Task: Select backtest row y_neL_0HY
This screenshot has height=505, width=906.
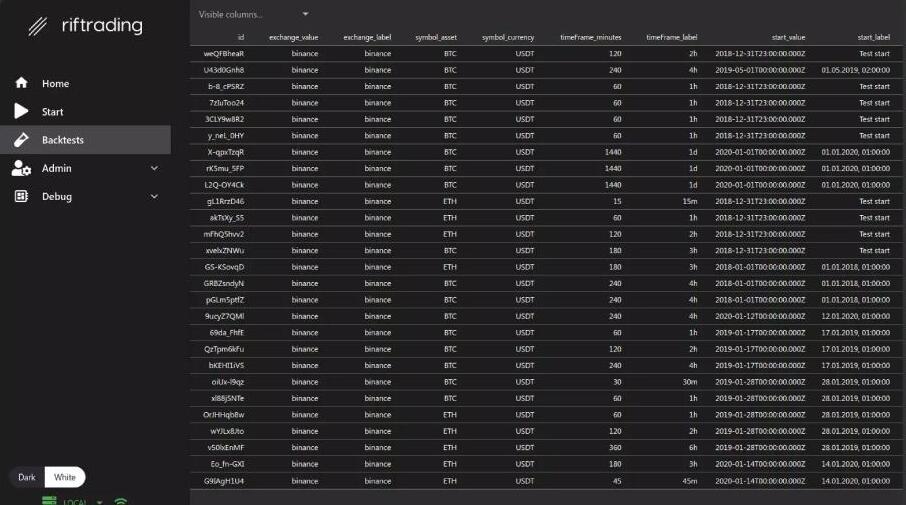Action: 546,136
